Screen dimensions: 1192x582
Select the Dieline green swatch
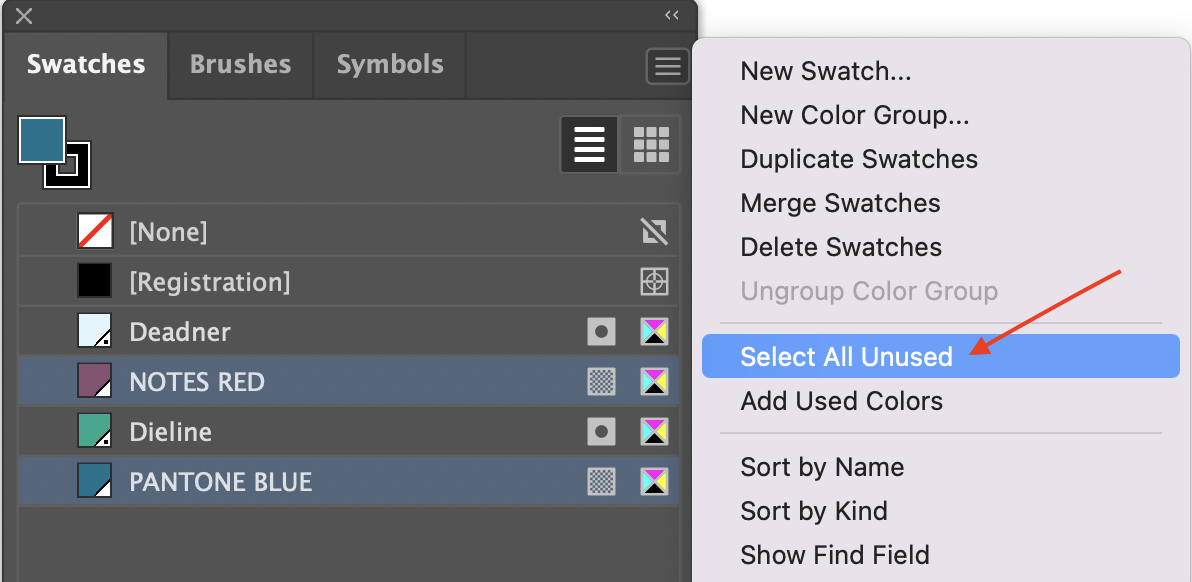tap(94, 432)
